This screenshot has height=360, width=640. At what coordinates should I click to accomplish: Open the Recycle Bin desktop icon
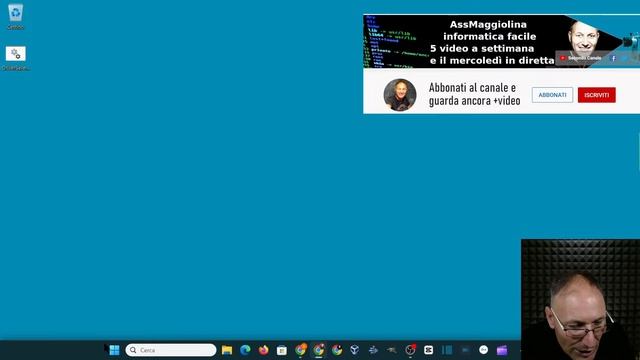point(16,16)
